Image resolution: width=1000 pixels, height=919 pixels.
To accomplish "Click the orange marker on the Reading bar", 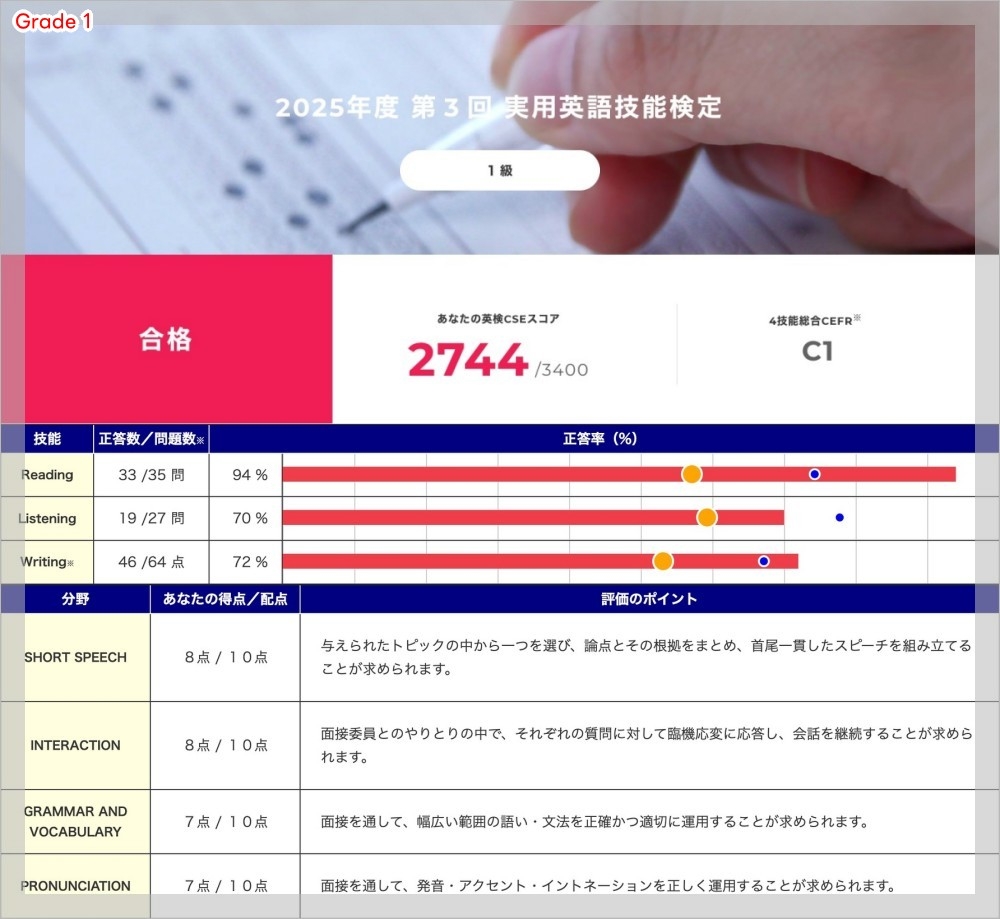I will [x=691, y=474].
